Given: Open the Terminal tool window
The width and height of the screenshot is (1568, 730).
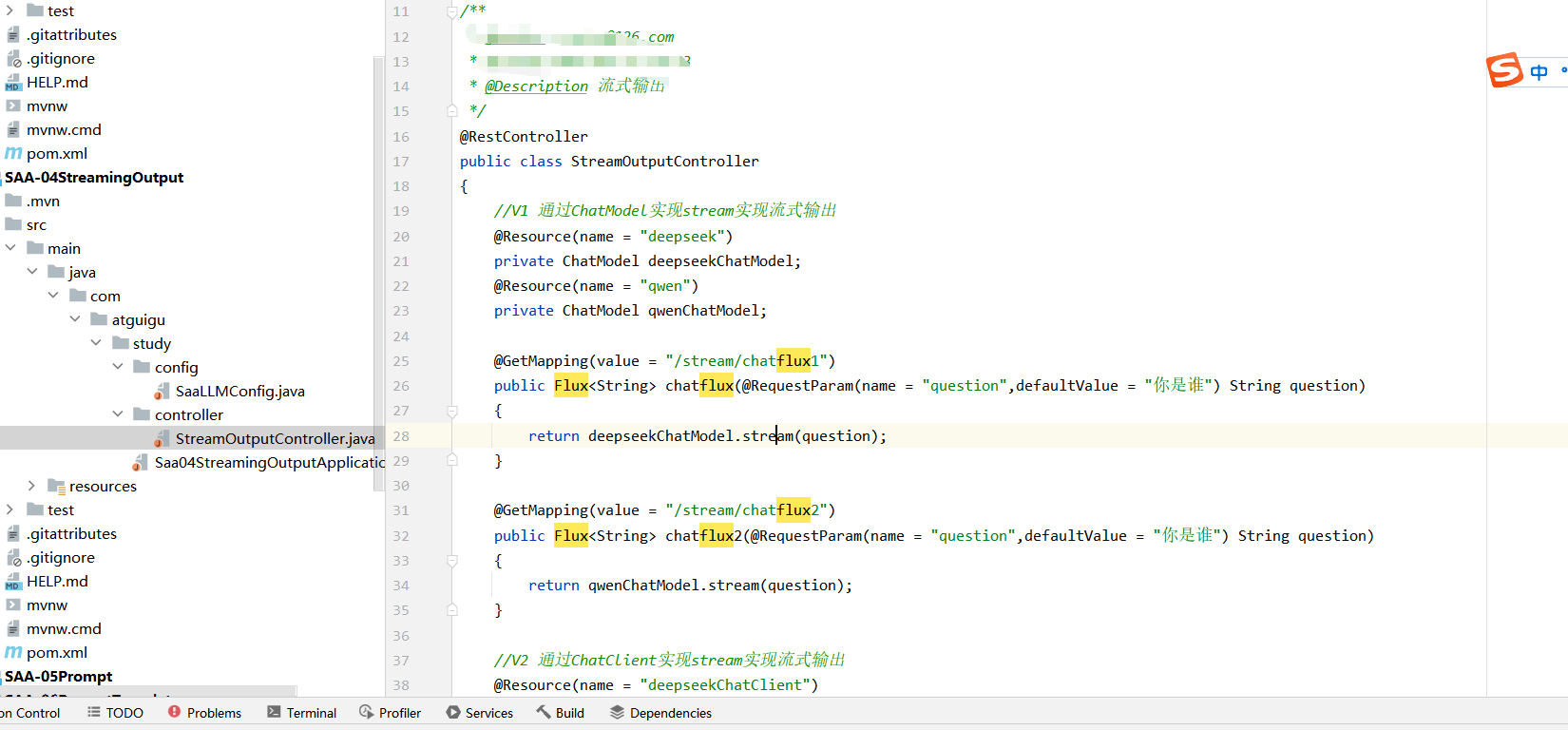Looking at the screenshot, I should [301, 713].
